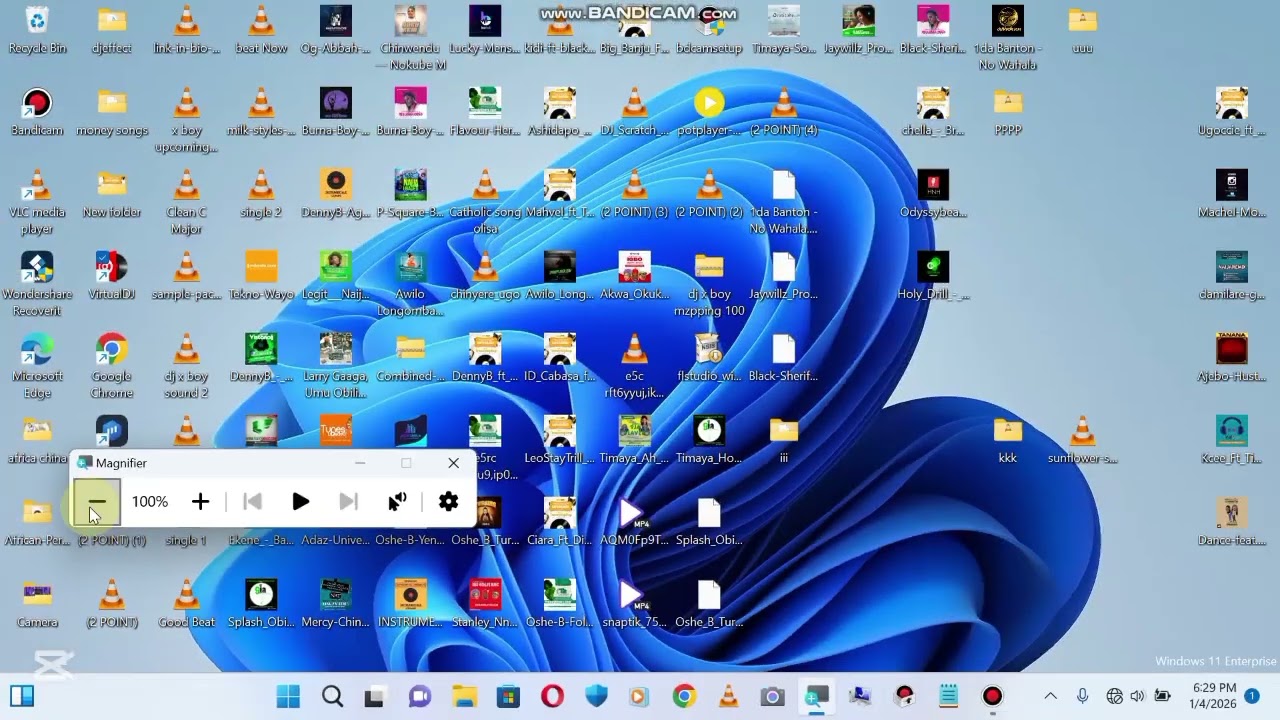Select flstudio_wi installer icon
Screen dimensions: 1280x720
point(709,359)
